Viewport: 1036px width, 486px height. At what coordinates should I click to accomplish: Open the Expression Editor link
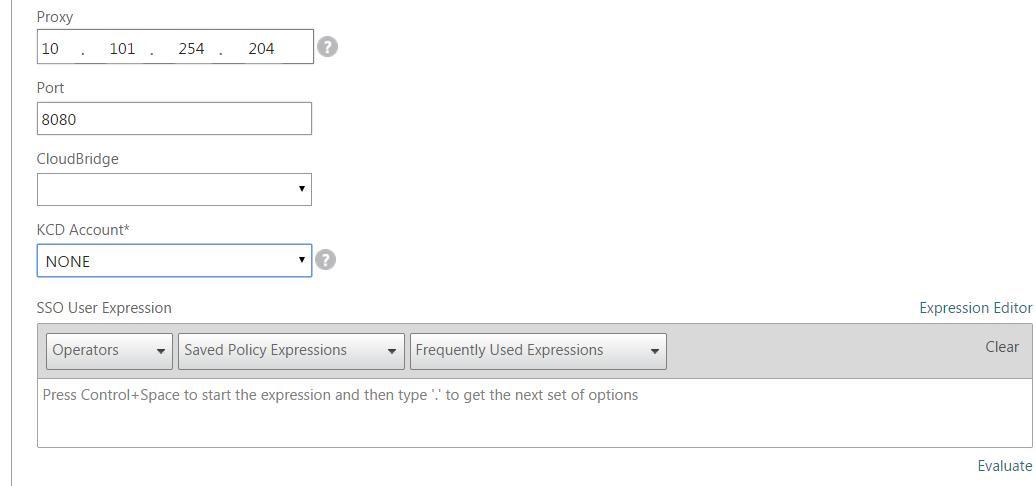(x=975, y=308)
